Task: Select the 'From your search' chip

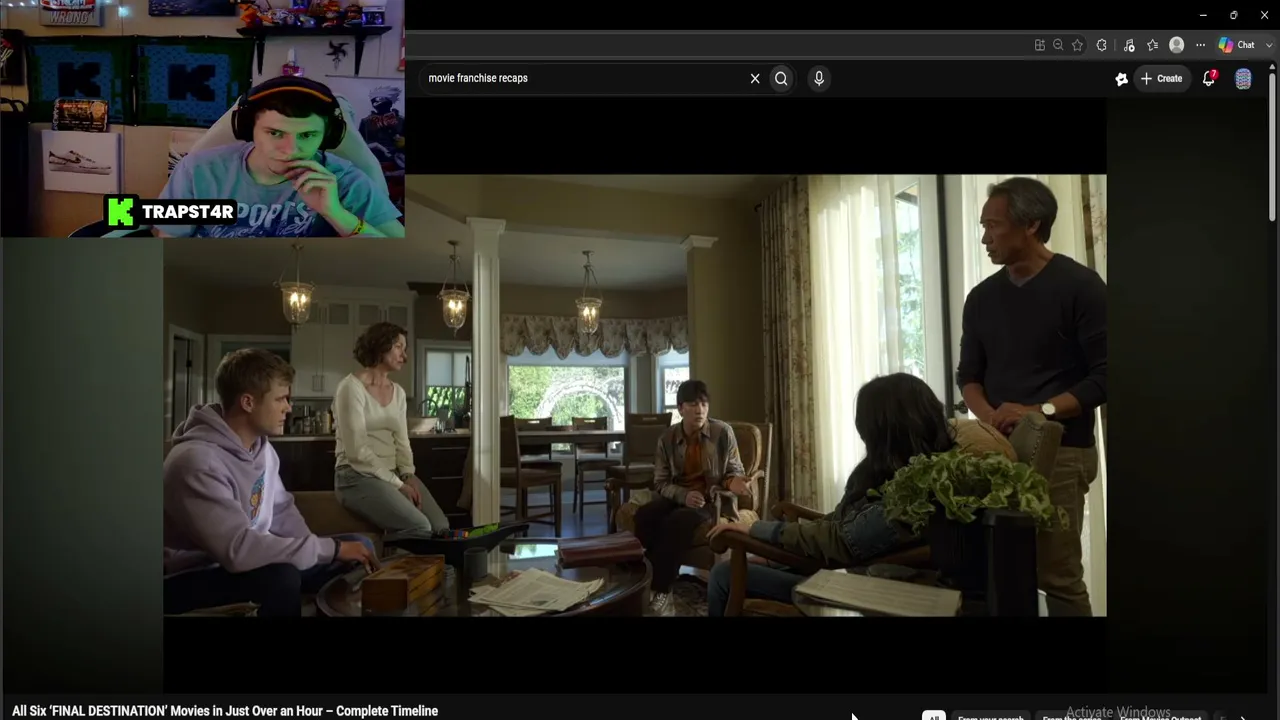Action: click(991, 717)
